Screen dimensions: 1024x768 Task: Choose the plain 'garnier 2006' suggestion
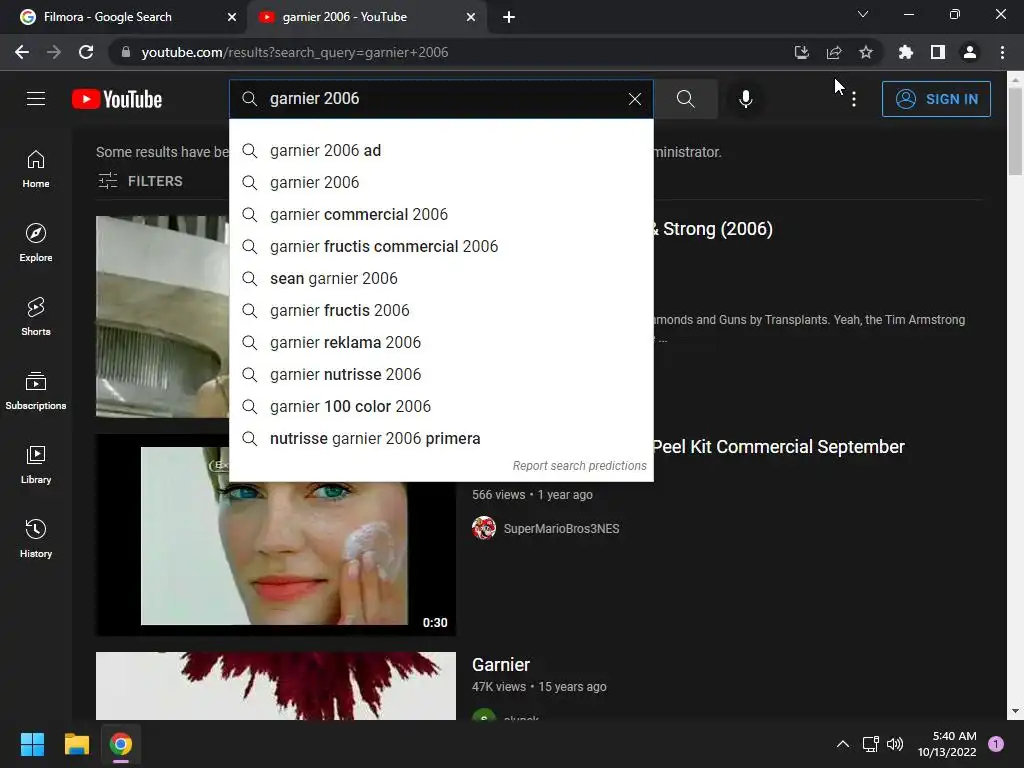coord(441,182)
